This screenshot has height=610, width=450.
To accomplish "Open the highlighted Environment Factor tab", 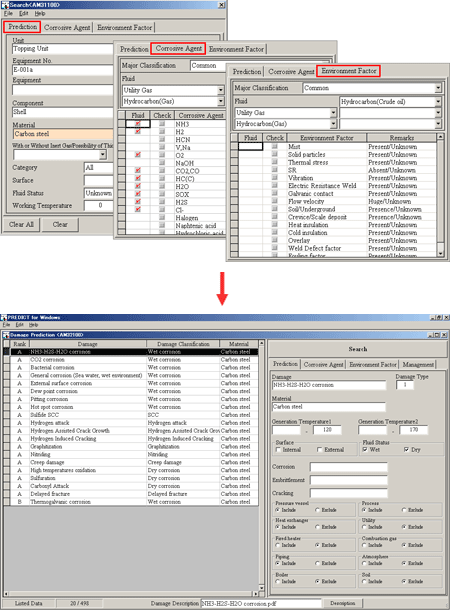I will pos(348,71).
